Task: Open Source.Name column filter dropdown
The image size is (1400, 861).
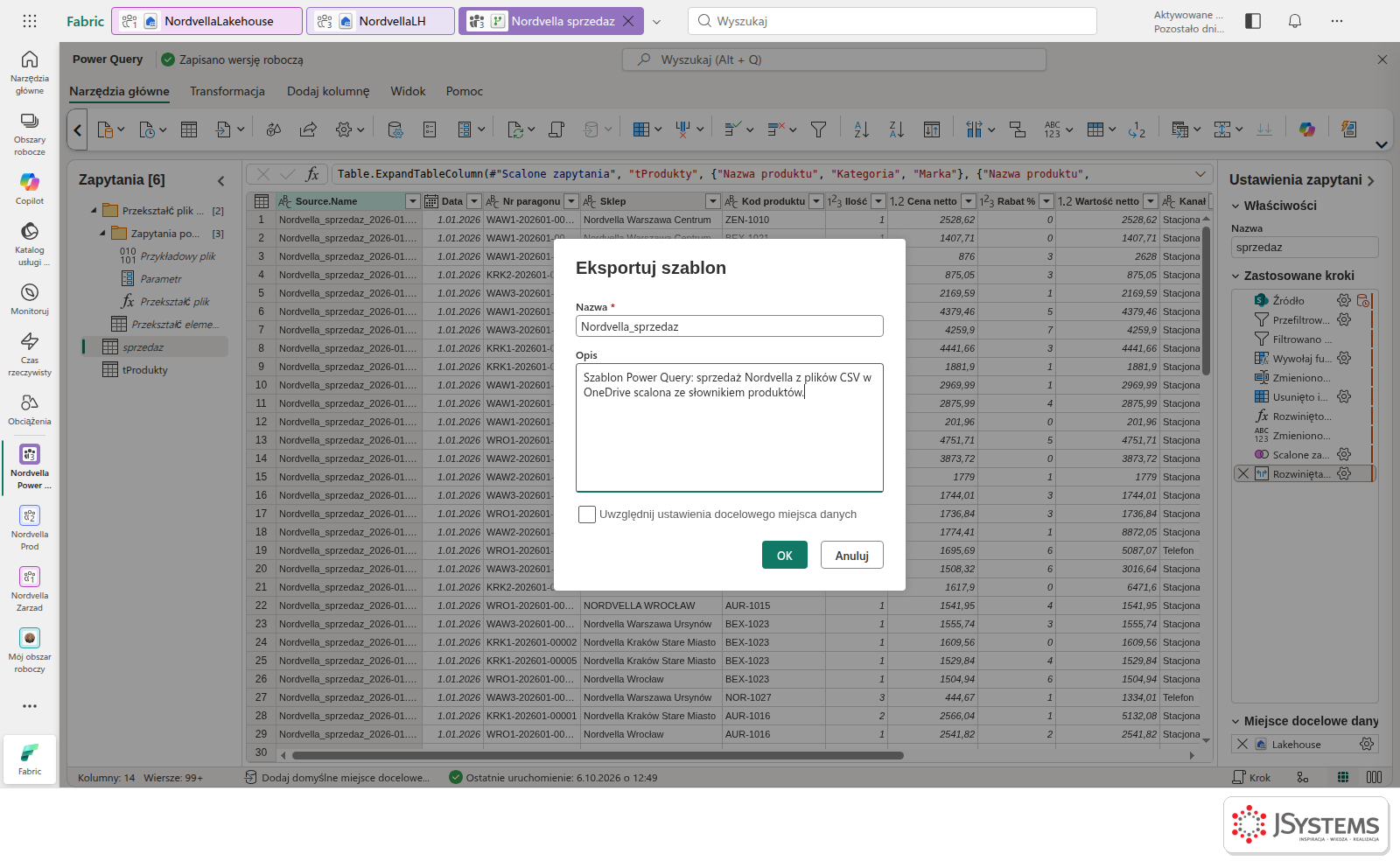Action: tap(413, 201)
